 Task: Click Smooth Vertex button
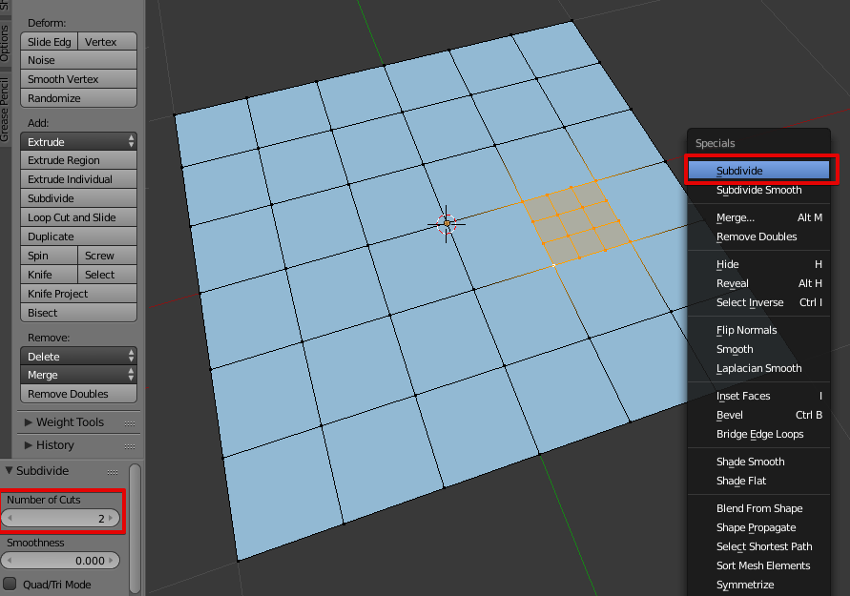(x=79, y=79)
